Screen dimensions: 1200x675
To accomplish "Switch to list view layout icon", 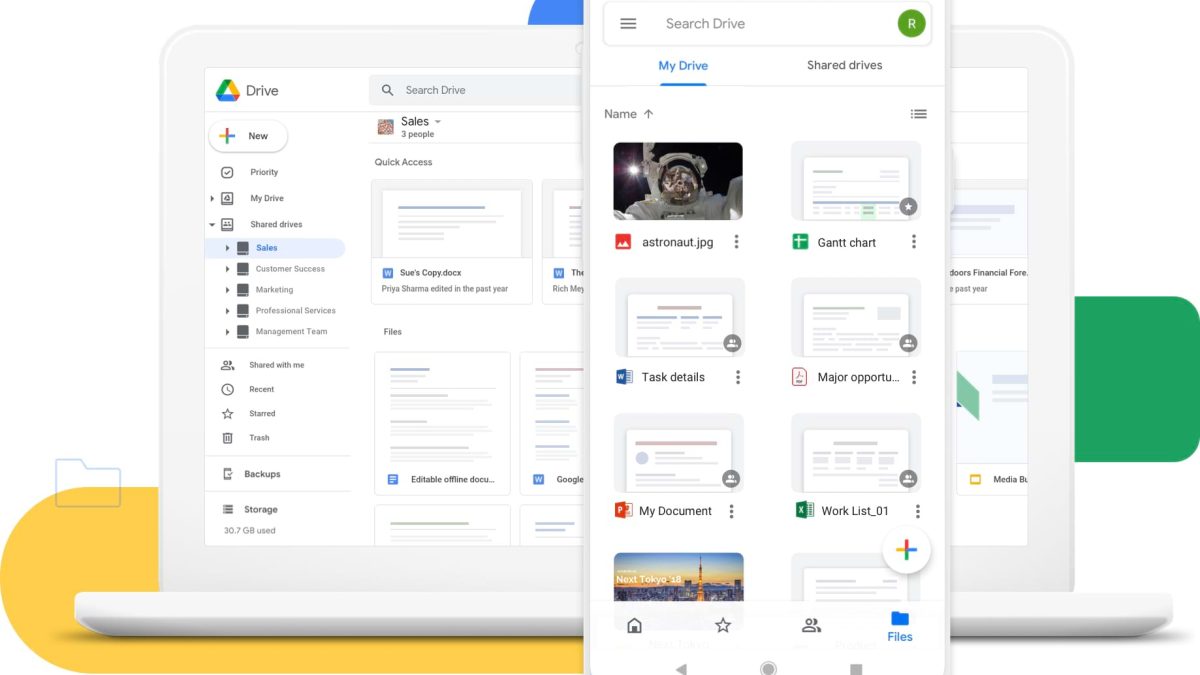I will [918, 114].
